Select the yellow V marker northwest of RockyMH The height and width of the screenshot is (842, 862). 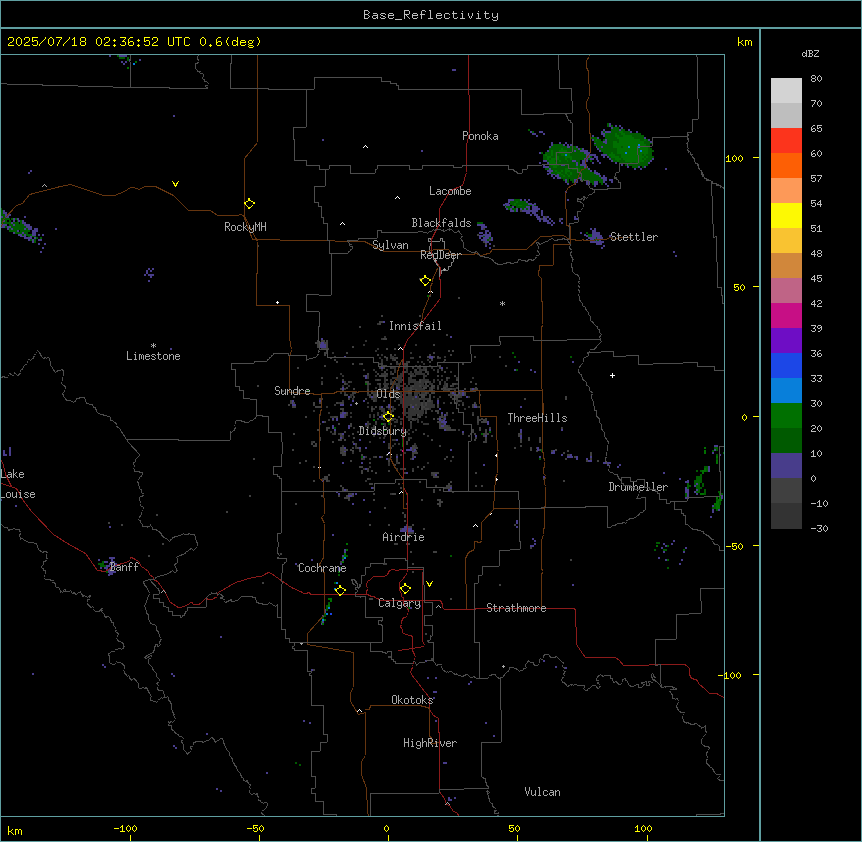click(x=175, y=184)
